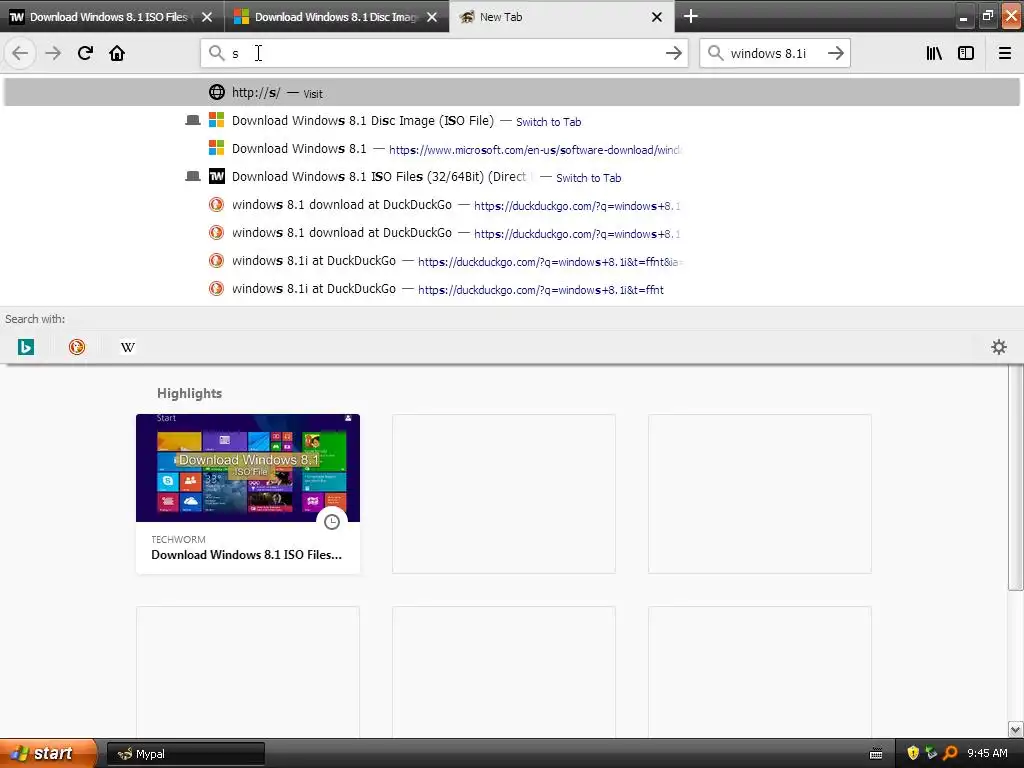Select first windows 8.1 download at DuckDuckGo suggestion
Image resolution: width=1024 pixels, height=768 pixels.
coord(512,205)
